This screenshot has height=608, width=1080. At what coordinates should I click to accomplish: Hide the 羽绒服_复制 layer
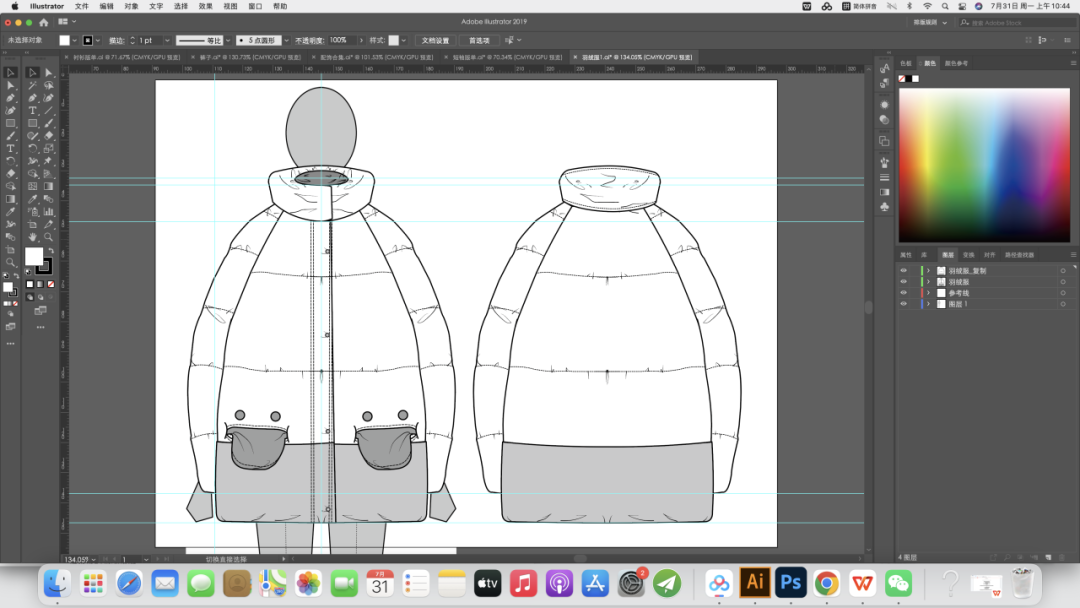[x=904, y=271]
